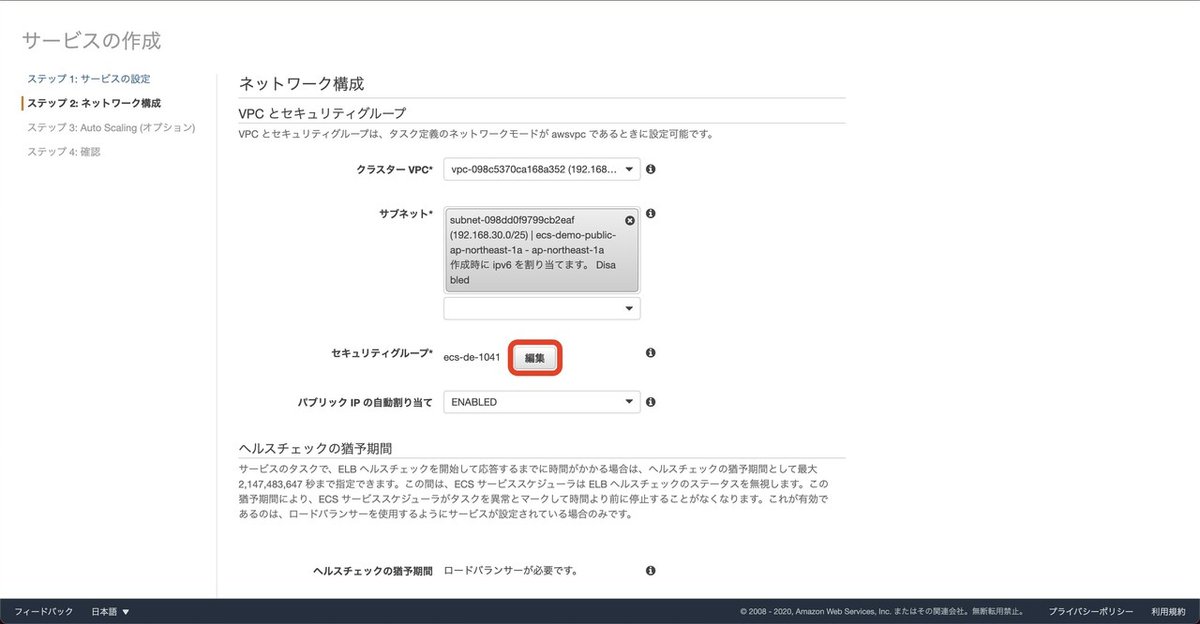Select ステップ 4: 確認 in sidebar

coord(64,152)
